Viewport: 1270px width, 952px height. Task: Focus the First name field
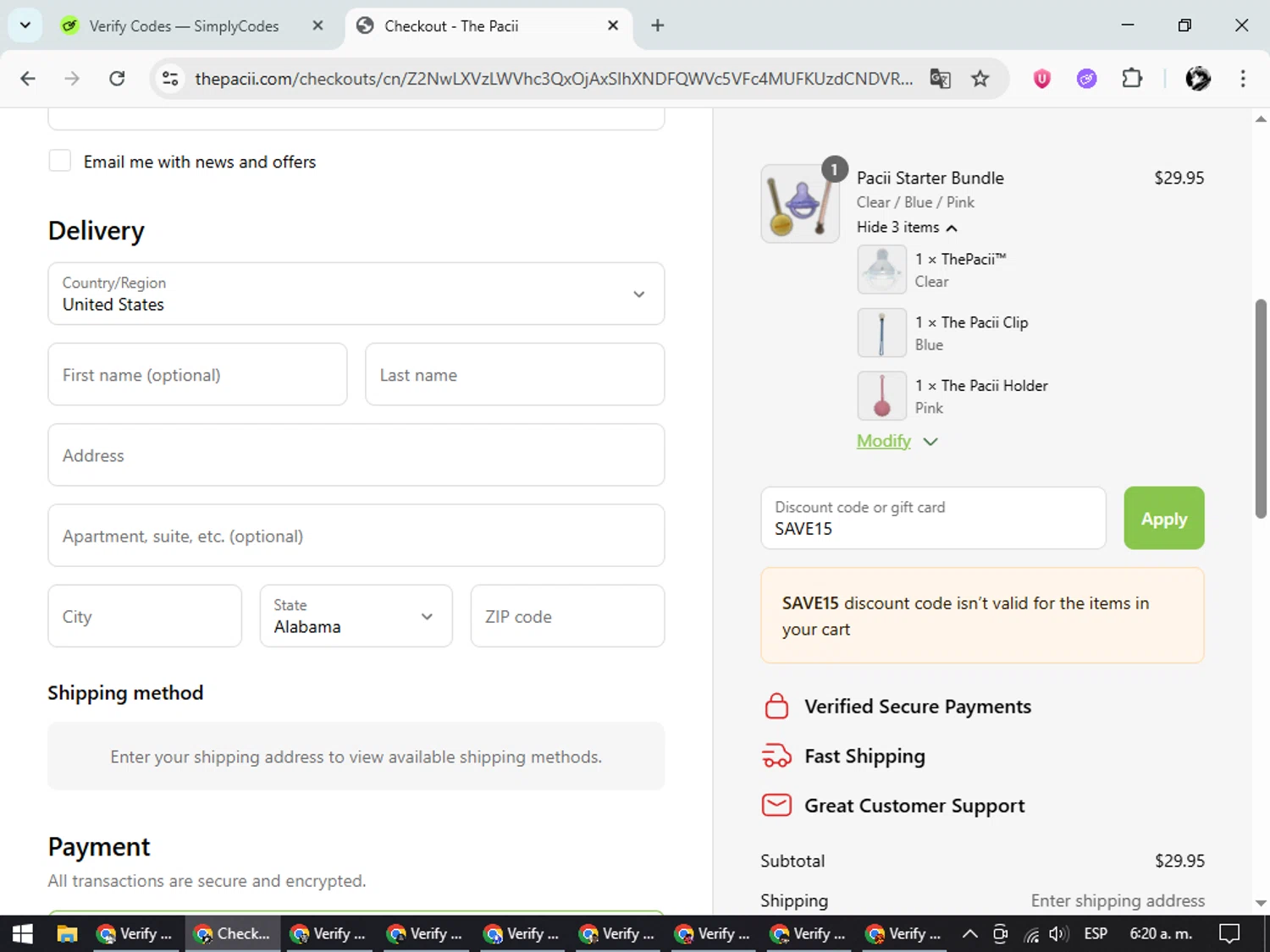click(x=197, y=374)
